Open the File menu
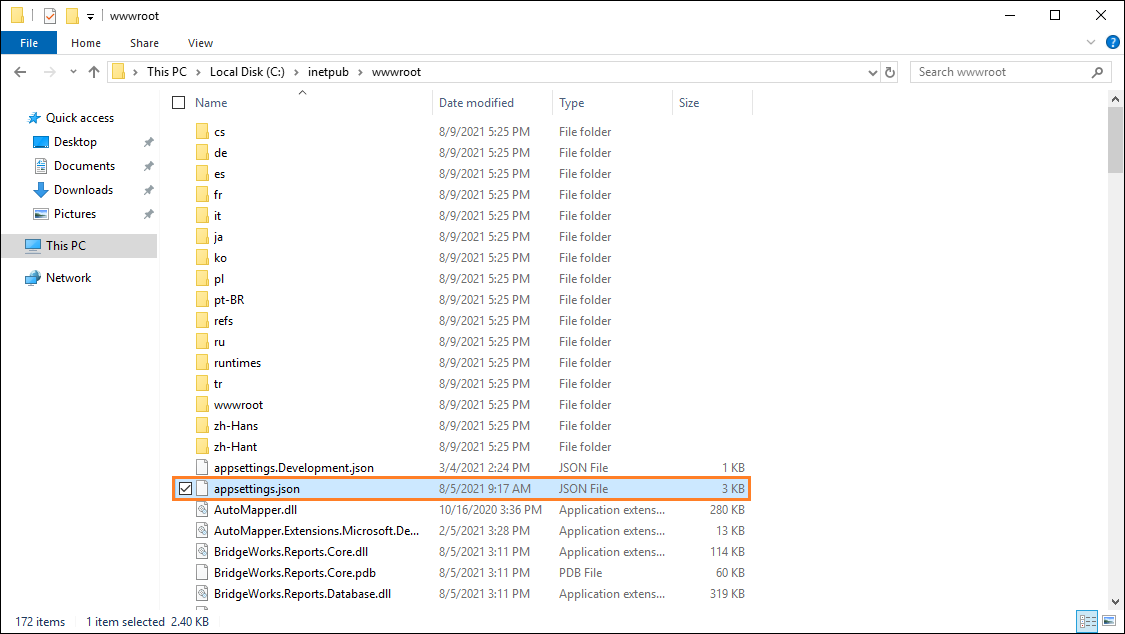Screen dimensions: 1125x634 click(29, 42)
